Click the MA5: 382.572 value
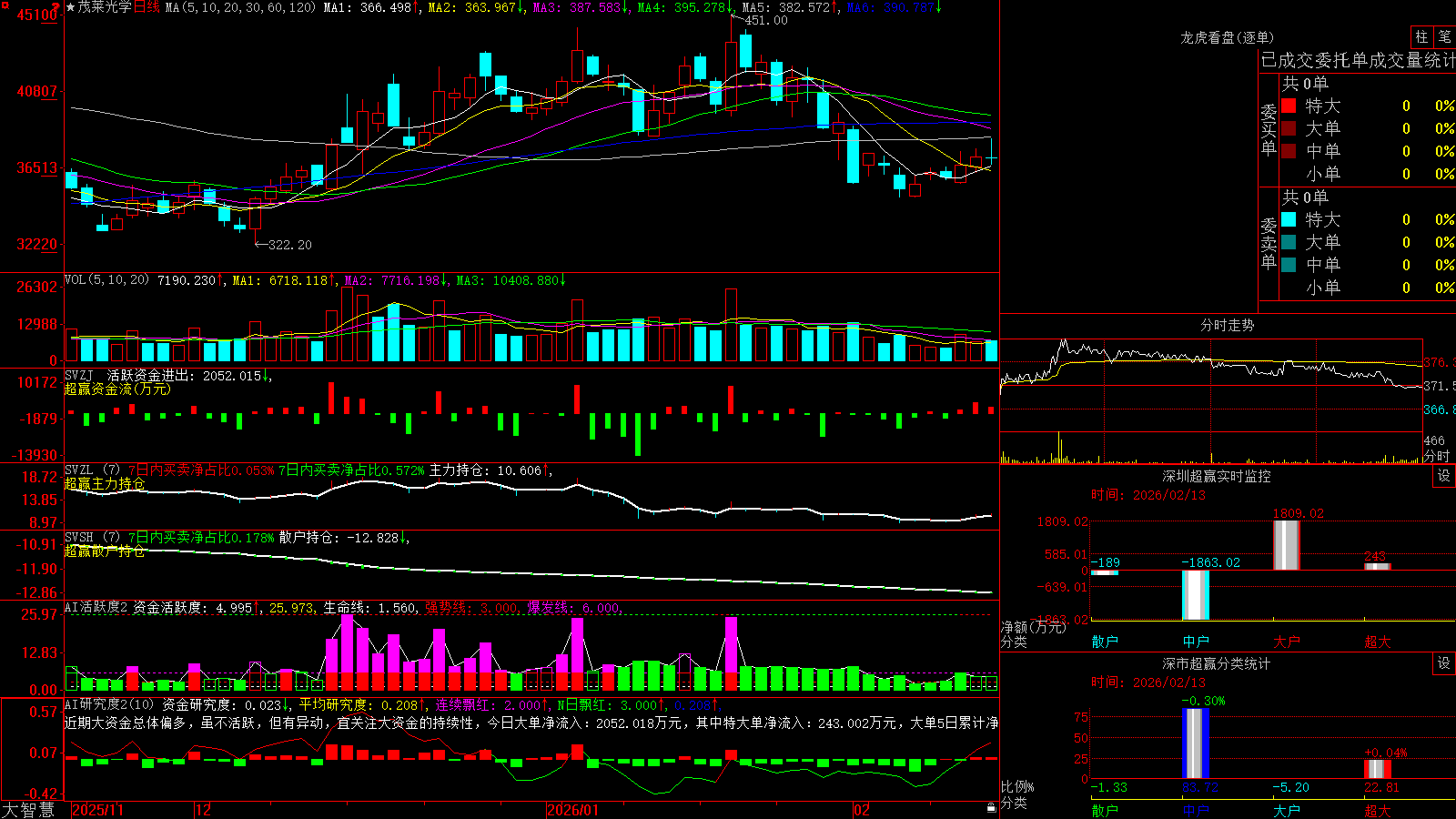 pos(786,7)
